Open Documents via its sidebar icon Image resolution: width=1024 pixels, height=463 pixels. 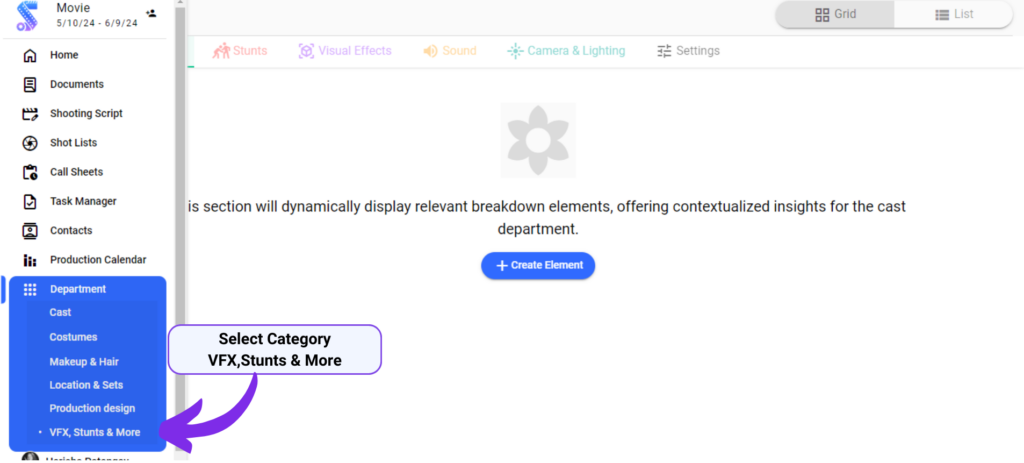tap(30, 84)
